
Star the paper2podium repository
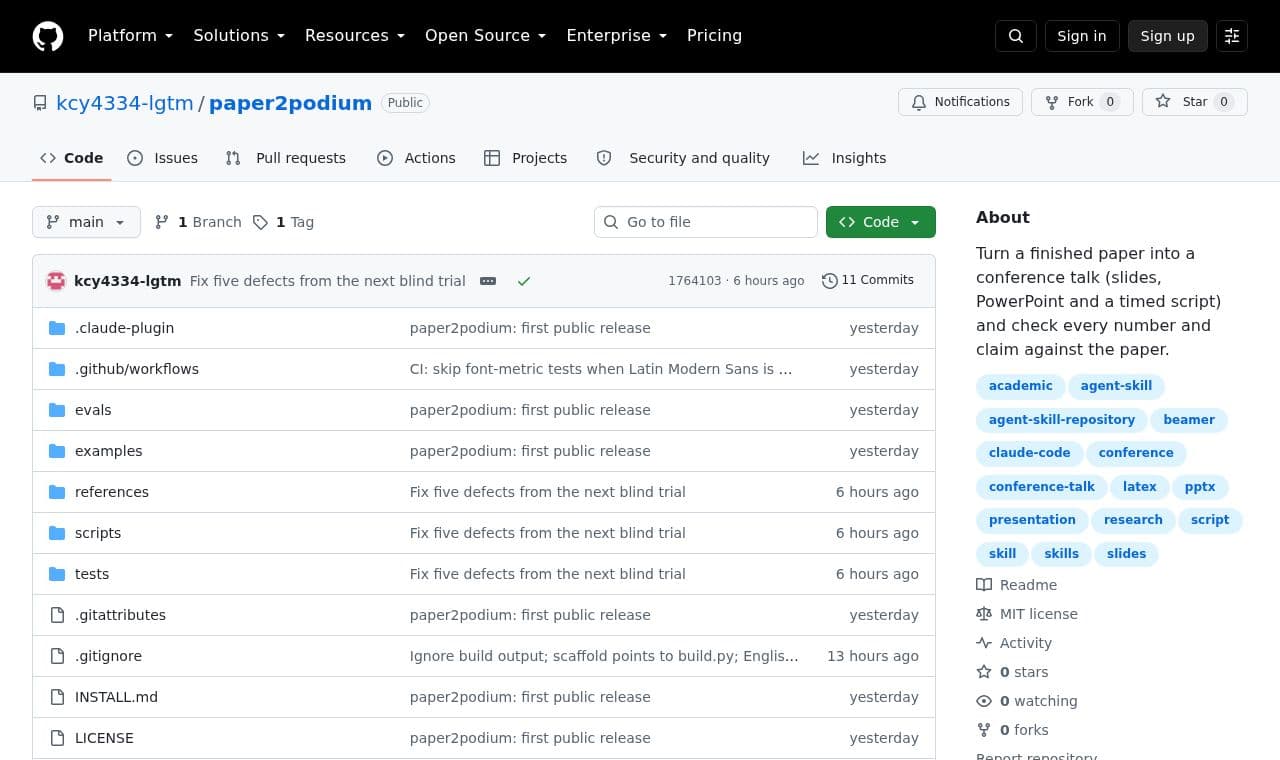click(x=1195, y=102)
